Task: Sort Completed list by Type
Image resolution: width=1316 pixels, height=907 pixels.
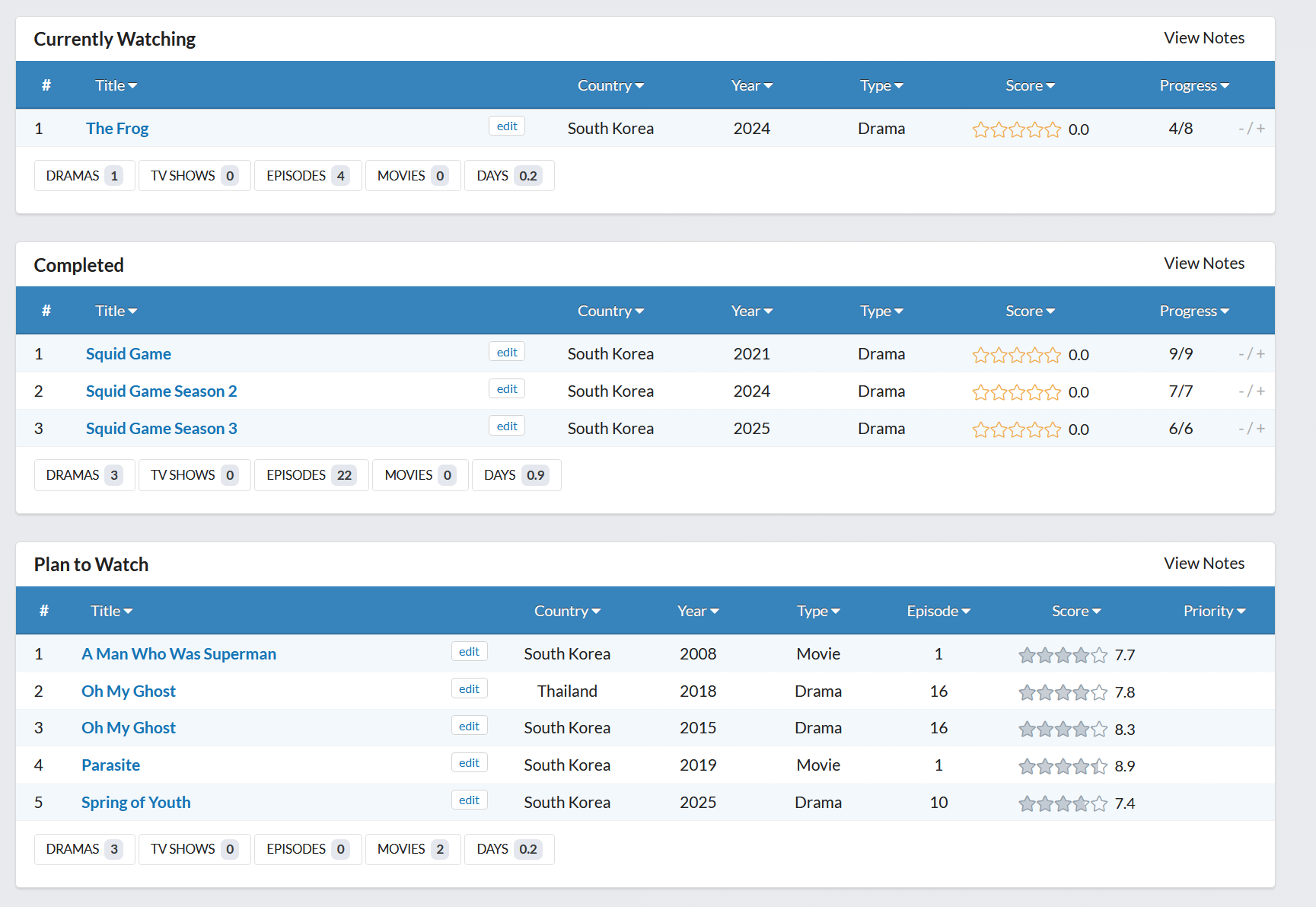Action: 881,311
